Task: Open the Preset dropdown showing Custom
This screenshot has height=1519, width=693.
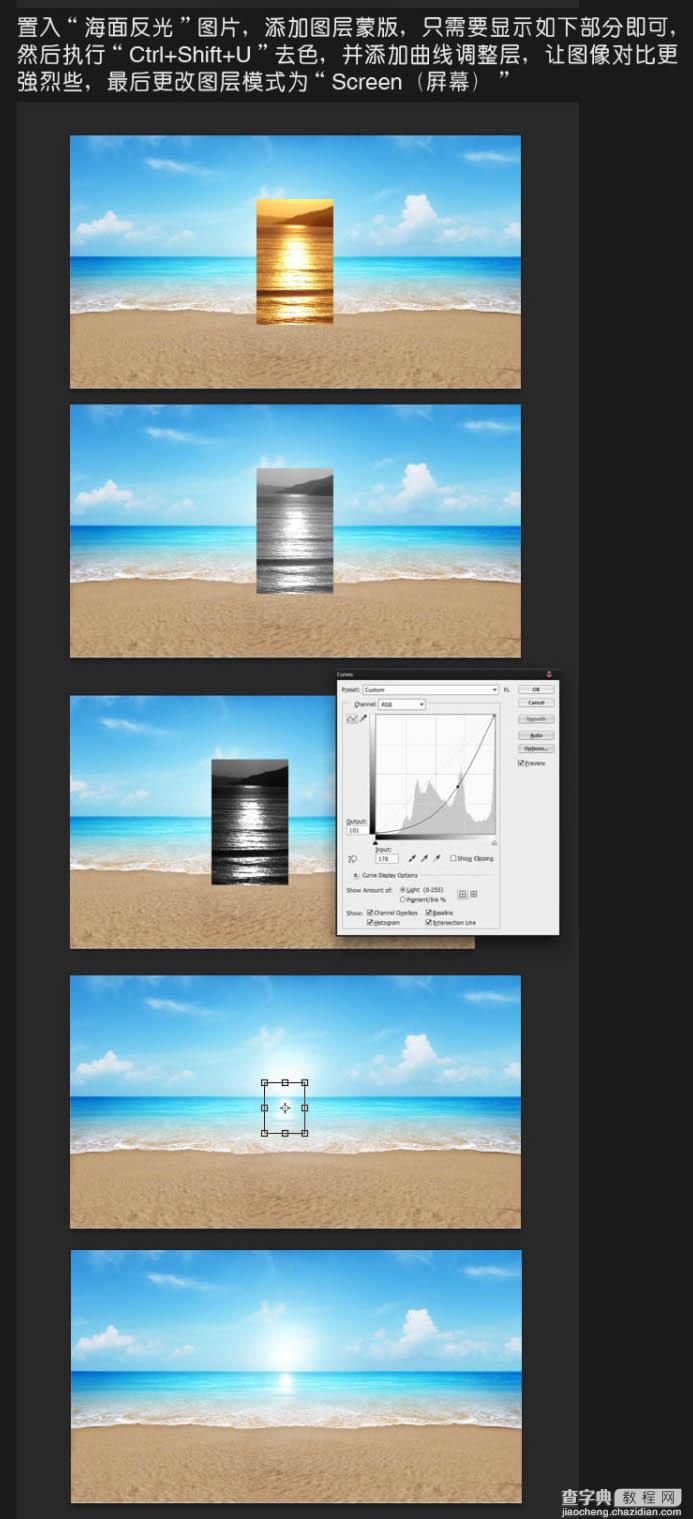Action: (430, 690)
